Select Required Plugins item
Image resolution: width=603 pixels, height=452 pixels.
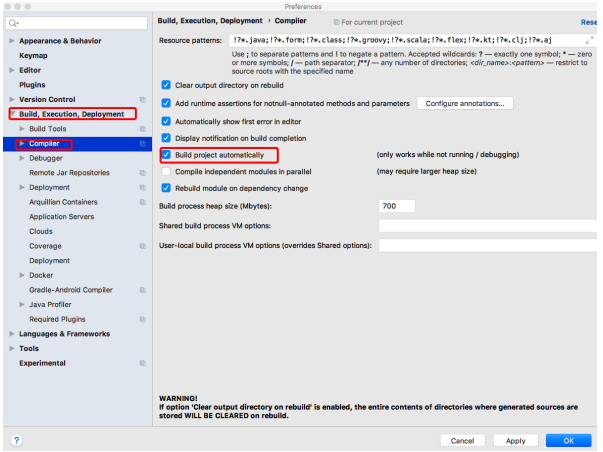57,319
